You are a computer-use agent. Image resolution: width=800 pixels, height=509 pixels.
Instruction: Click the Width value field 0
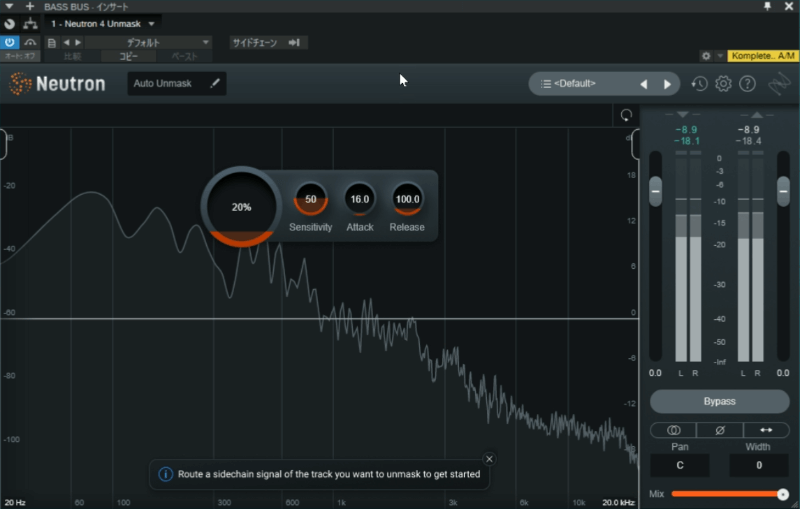pyautogui.click(x=759, y=465)
